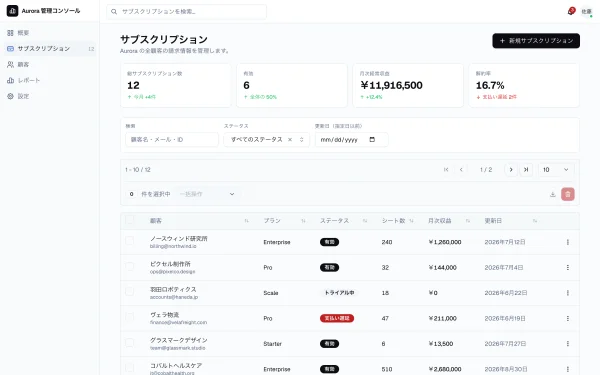Image resolution: width=600 pixels, height=375 pixels.
Task: Clear the status filter with X
Action: click(290, 140)
